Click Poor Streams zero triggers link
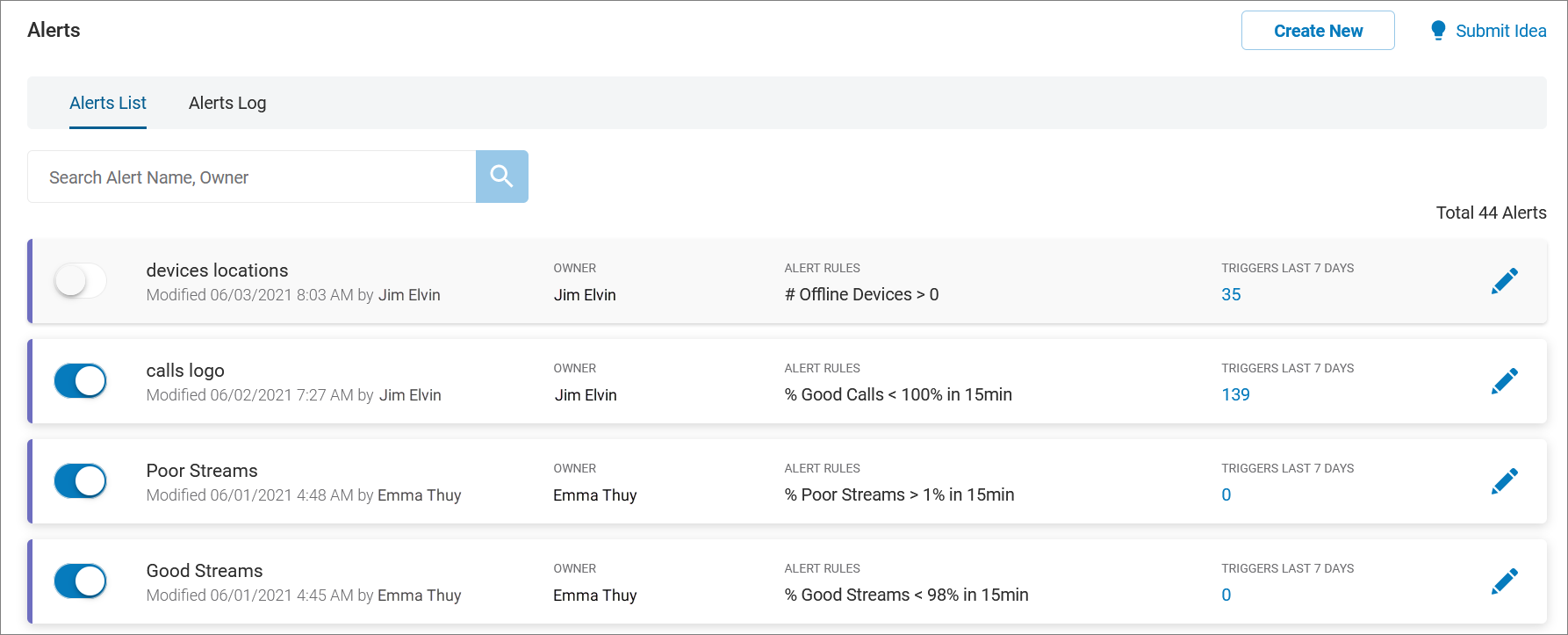This screenshot has width=1568, height=635. click(x=1226, y=495)
